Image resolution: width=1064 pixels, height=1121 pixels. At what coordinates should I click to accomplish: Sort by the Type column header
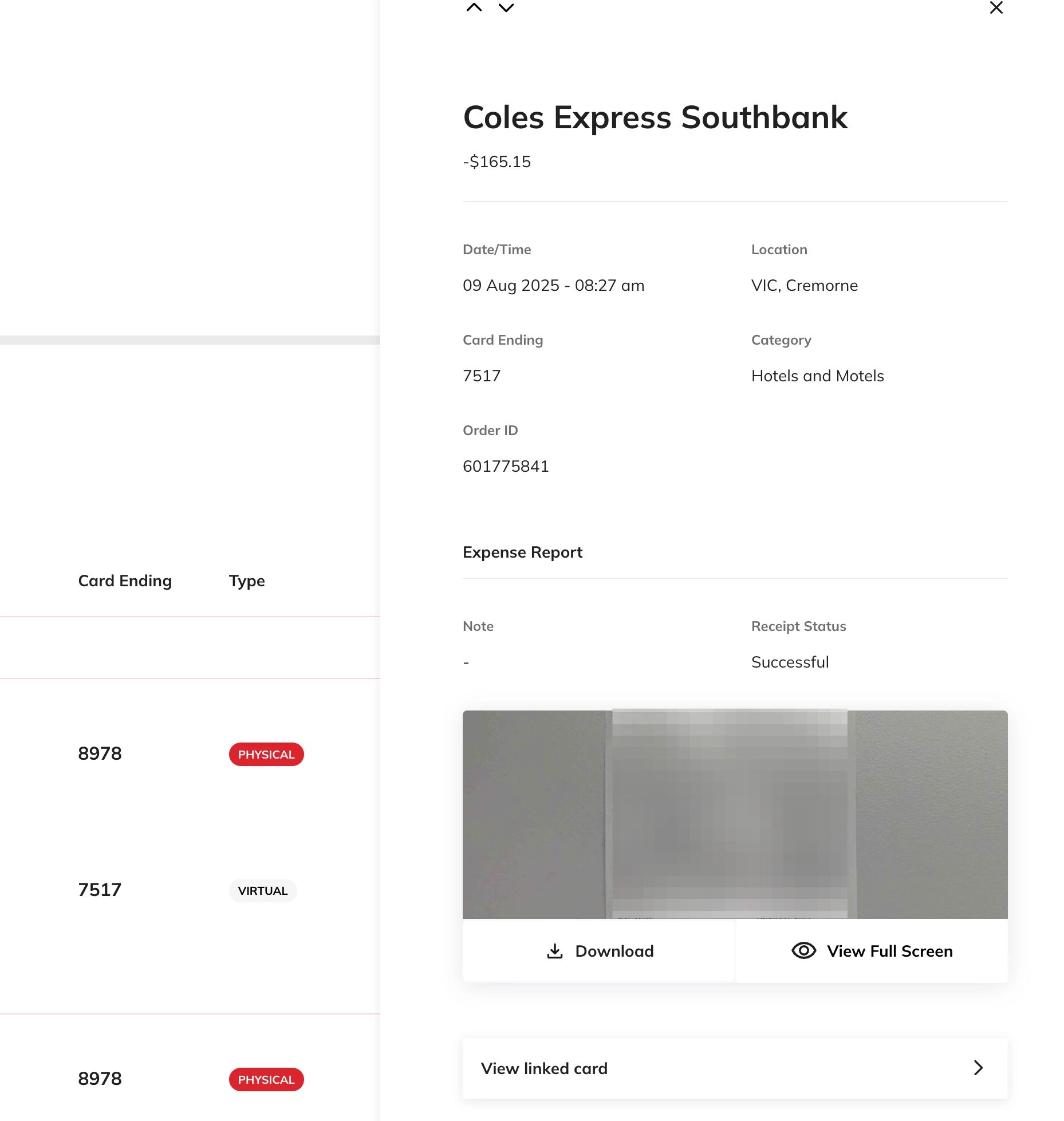tap(246, 581)
